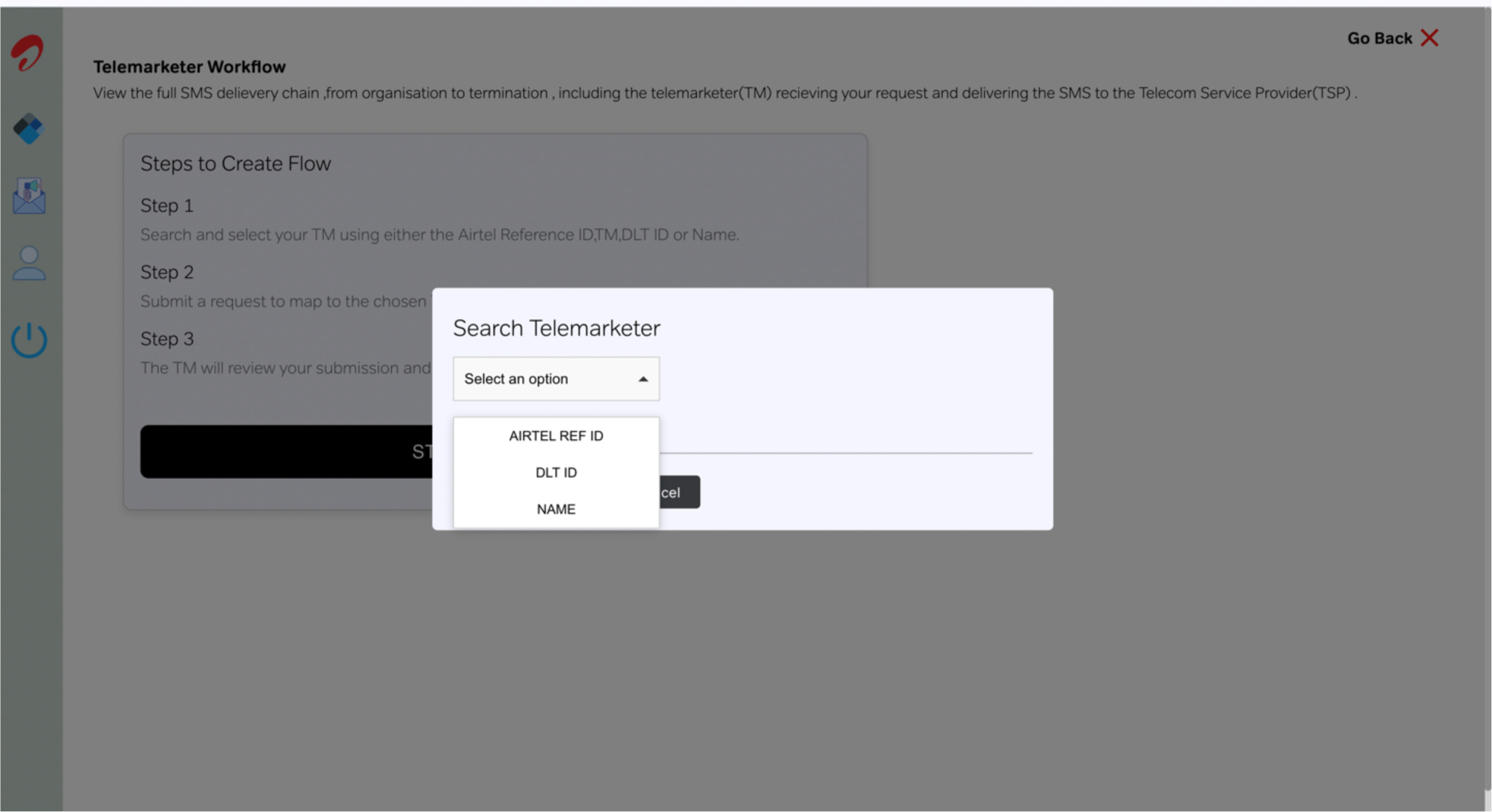Click the Step 2 label
This screenshot has width=1492, height=812.
(167, 272)
